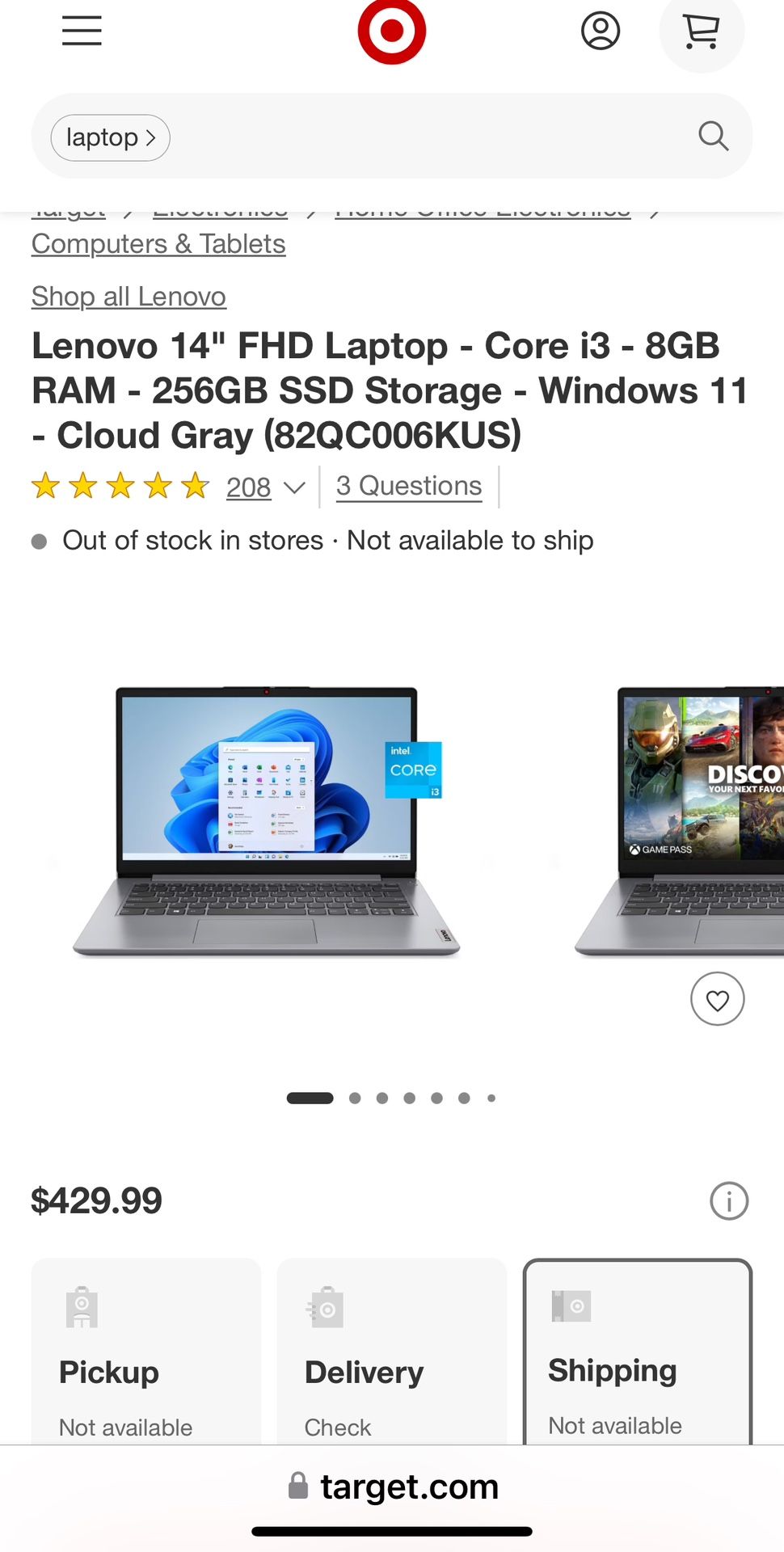View the 208 reviews link
Screen dimensions: 784x1552
(248, 487)
